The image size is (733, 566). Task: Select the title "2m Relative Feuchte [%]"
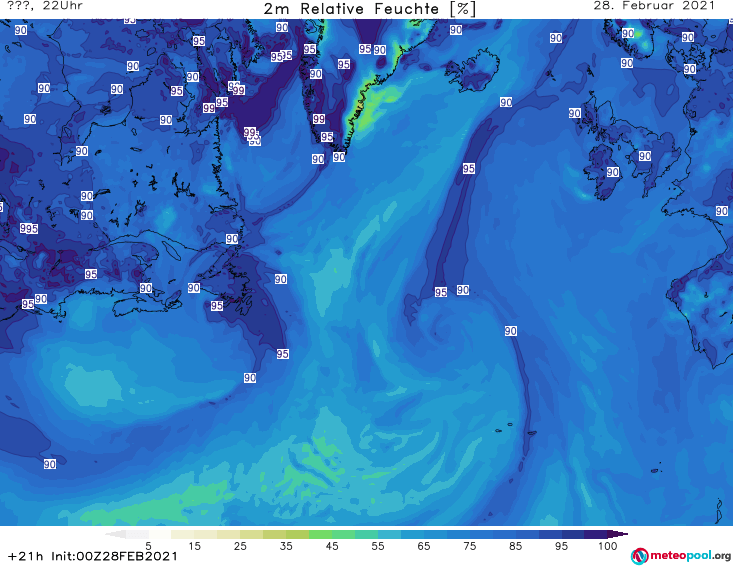(369, 9)
